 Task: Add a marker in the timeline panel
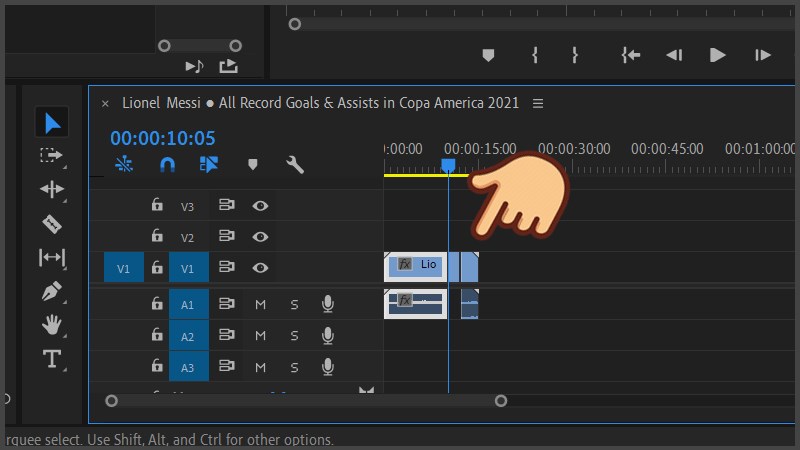click(253, 164)
